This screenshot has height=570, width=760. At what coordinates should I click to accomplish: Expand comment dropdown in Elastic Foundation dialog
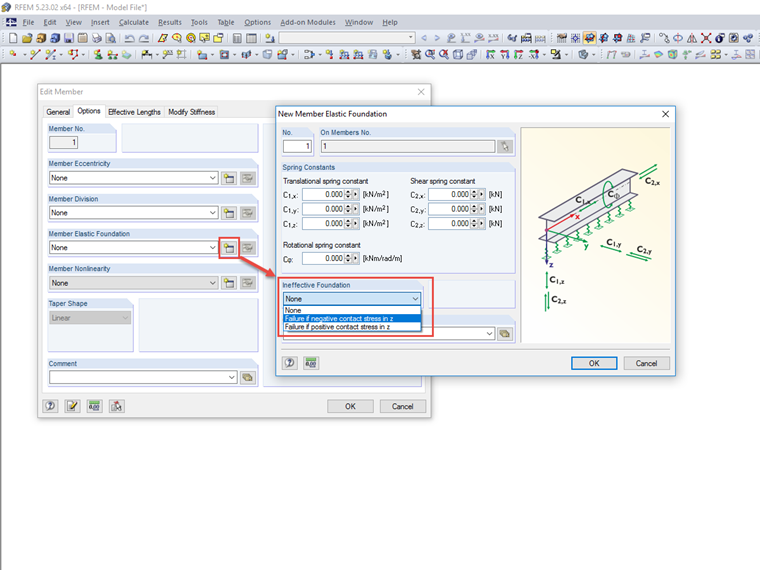coord(490,333)
